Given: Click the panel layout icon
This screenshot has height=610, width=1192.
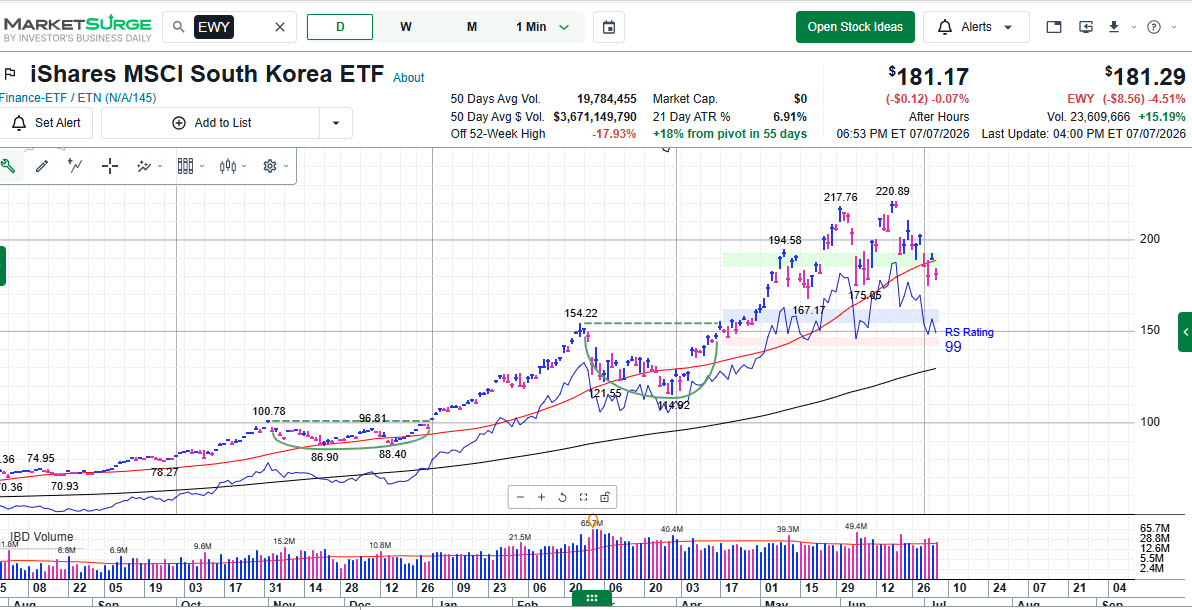Looking at the screenshot, I should (1054, 27).
